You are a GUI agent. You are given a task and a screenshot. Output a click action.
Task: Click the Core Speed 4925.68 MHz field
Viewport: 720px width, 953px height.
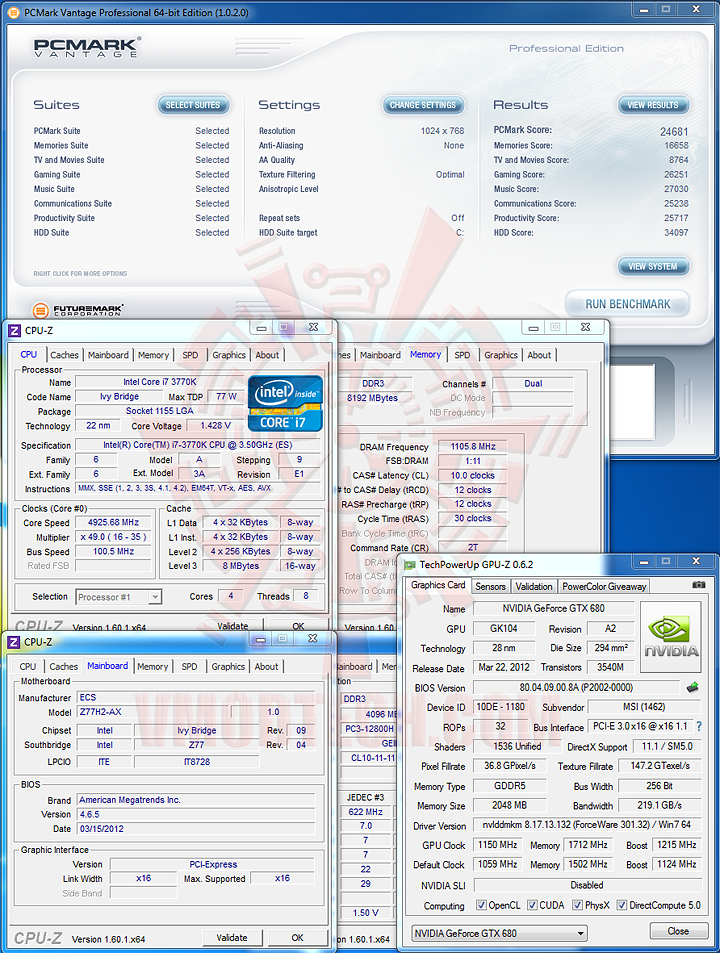click(113, 522)
